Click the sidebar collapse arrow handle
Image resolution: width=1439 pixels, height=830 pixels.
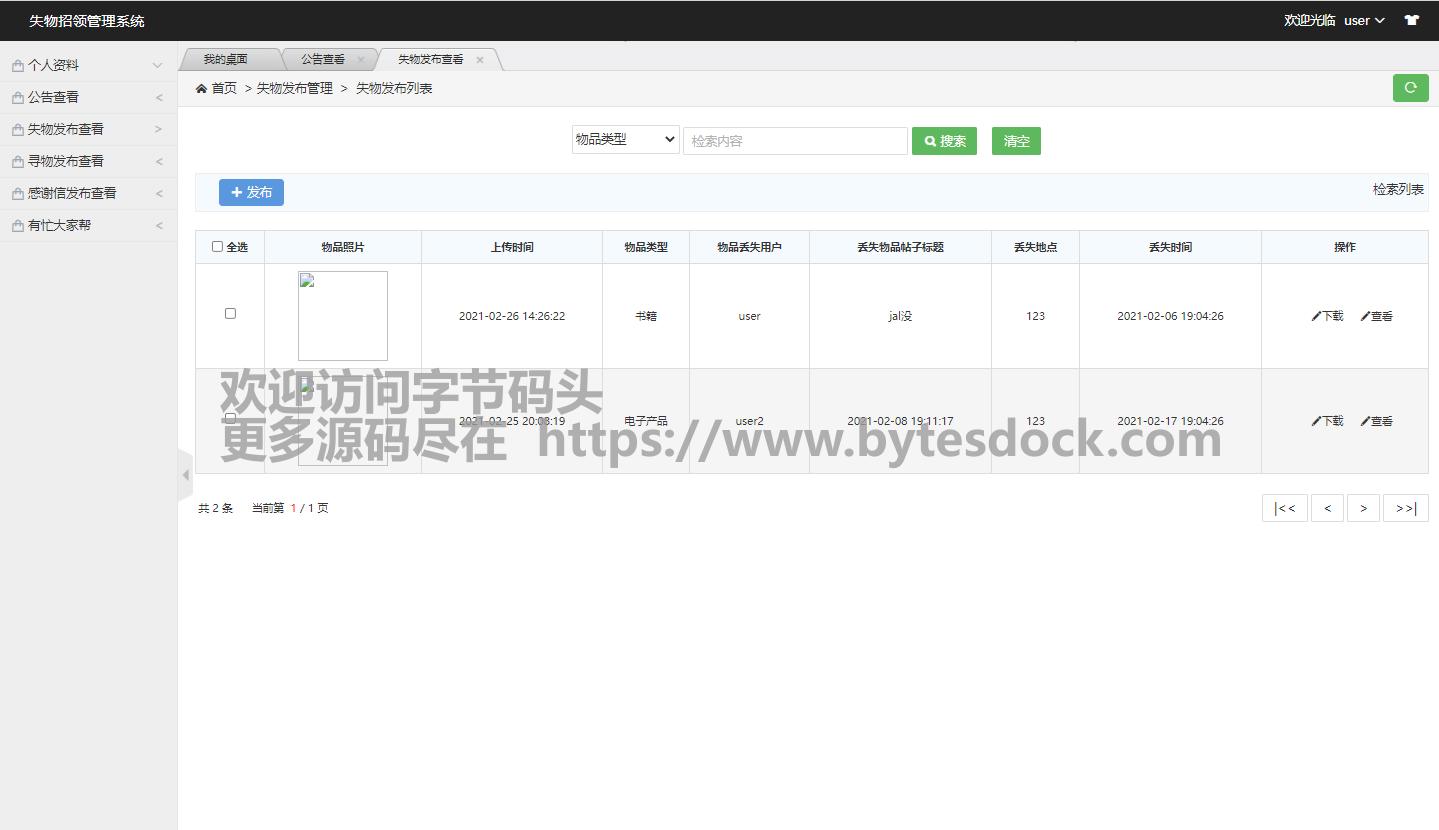point(185,475)
